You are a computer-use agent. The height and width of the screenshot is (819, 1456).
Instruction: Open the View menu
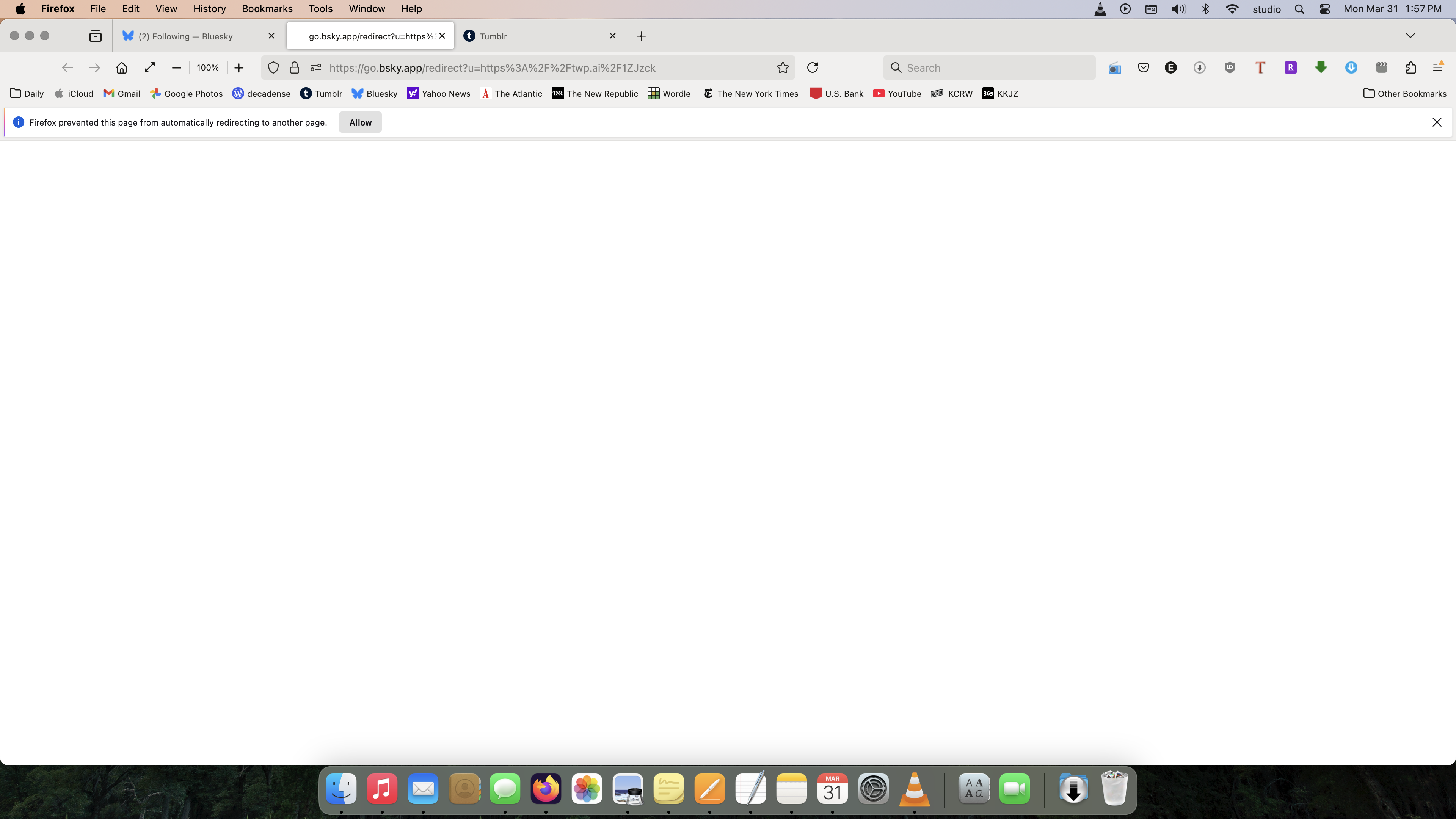pyautogui.click(x=166, y=8)
